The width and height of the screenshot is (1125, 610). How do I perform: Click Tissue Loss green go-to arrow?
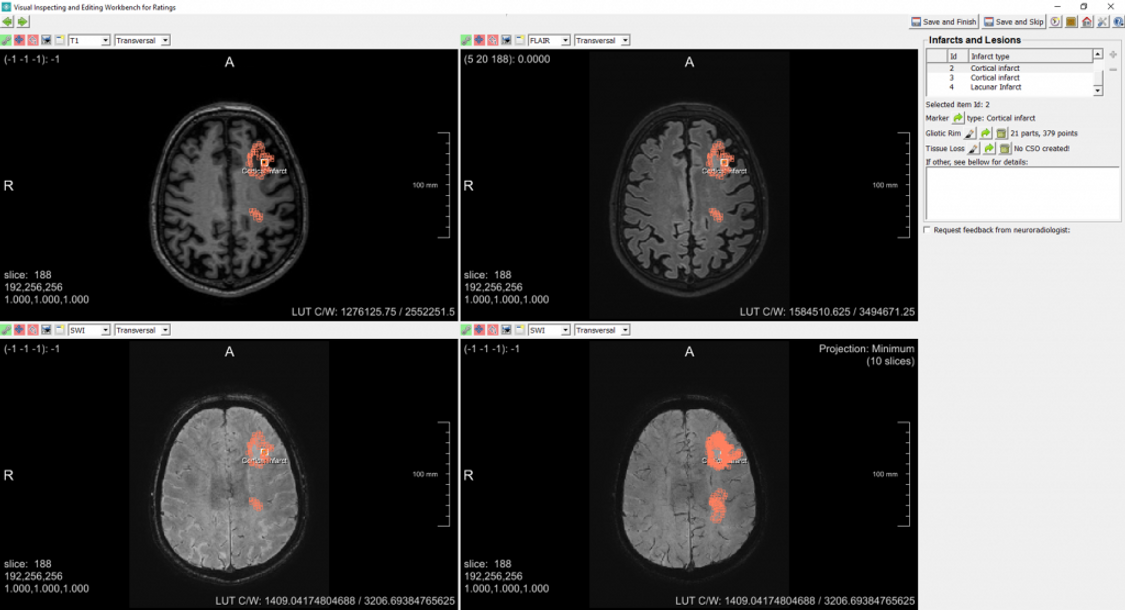pyautogui.click(x=989, y=149)
